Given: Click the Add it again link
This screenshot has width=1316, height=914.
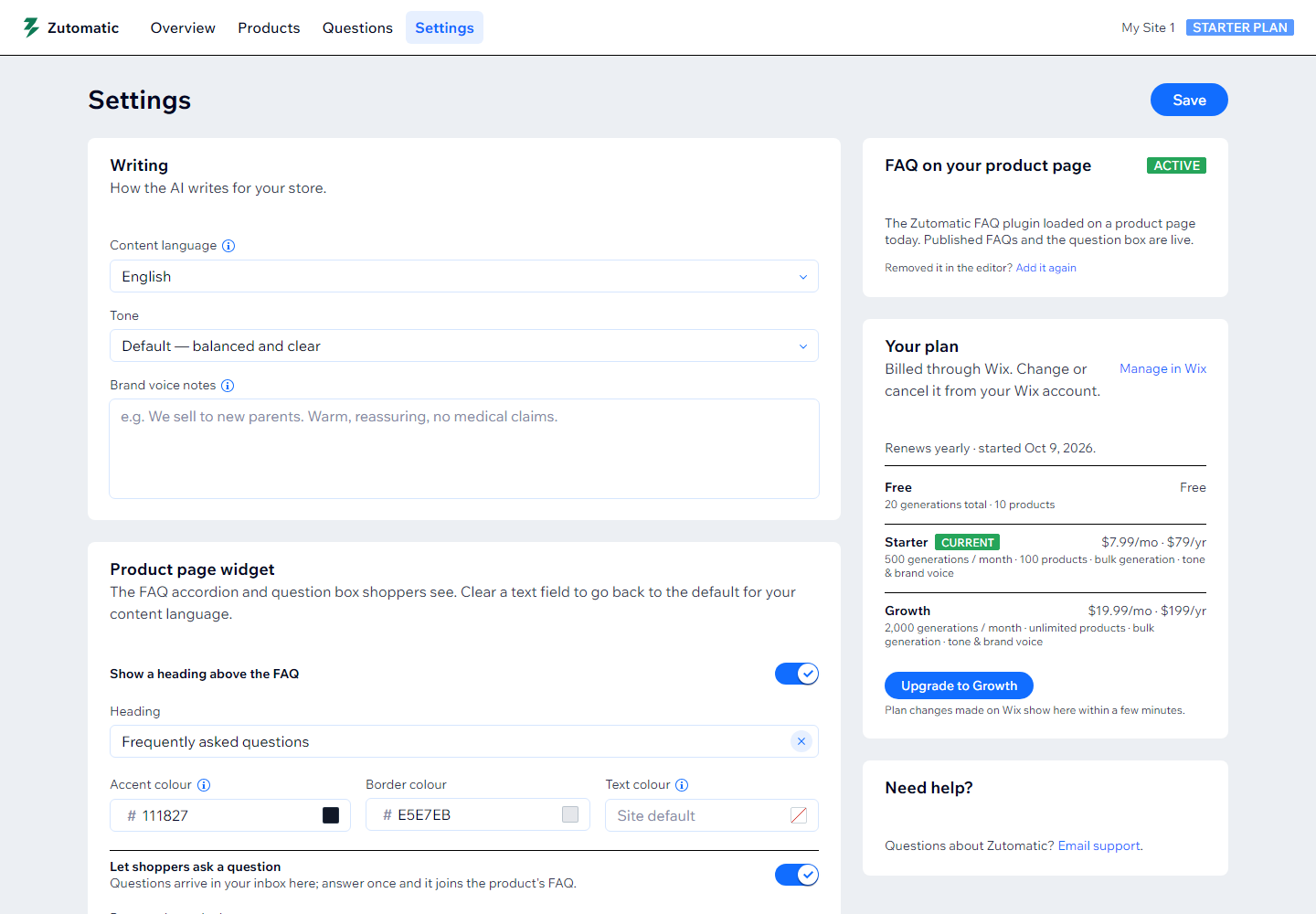Looking at the screenshot, I should [x=1046, y=268].
